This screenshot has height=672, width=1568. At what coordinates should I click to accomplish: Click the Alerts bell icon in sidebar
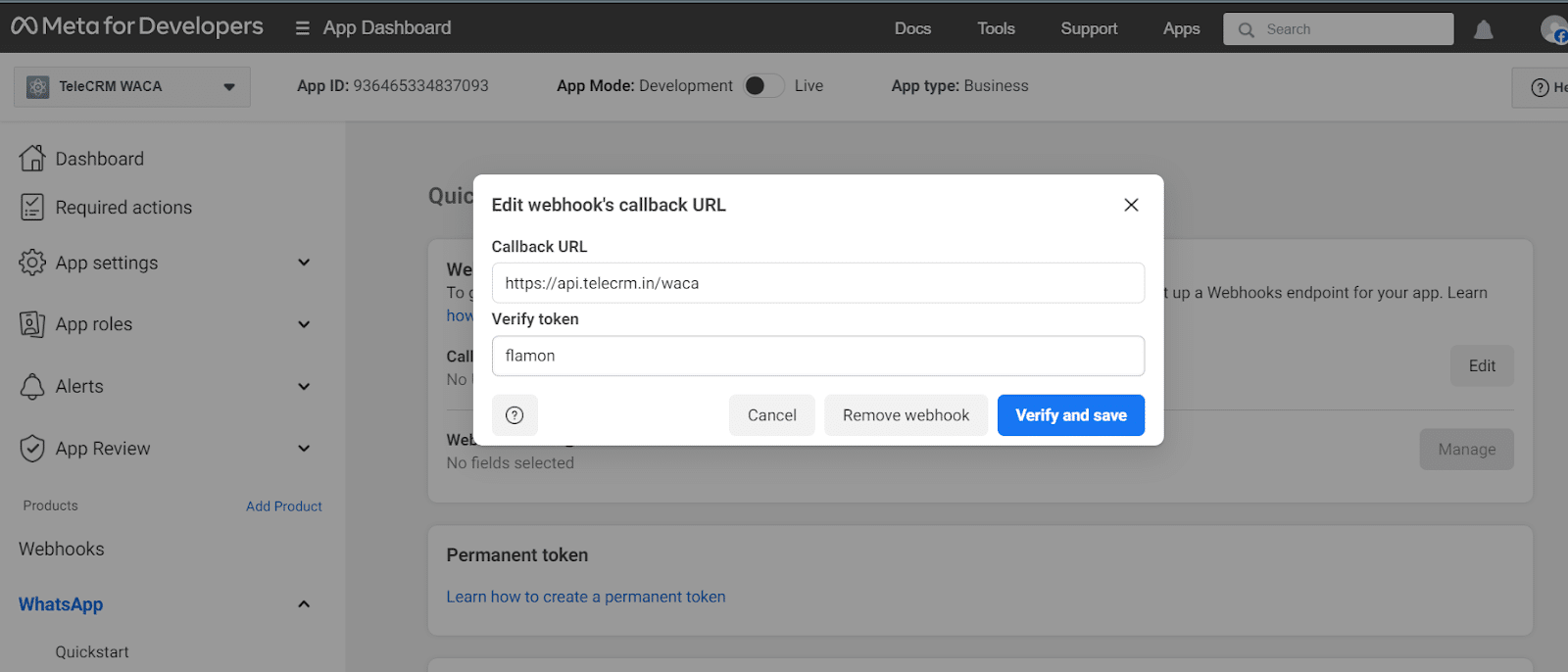(x=32, y=386)
